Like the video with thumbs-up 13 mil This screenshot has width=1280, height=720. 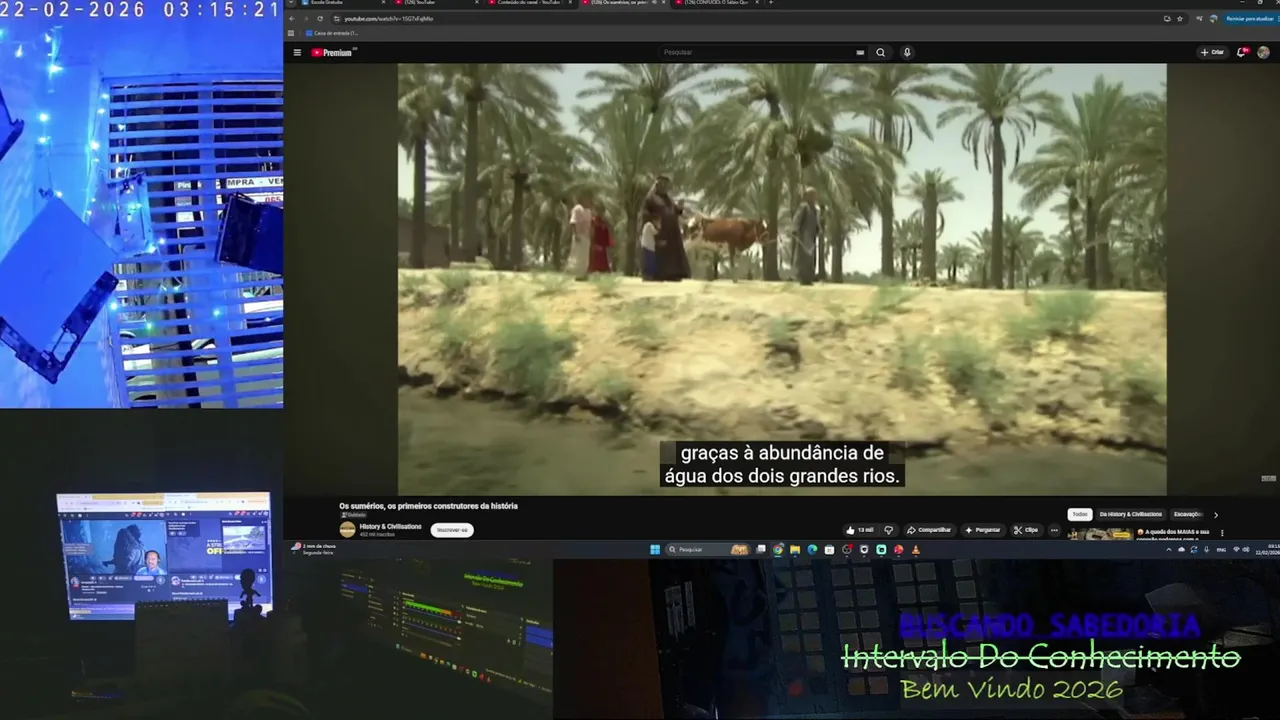859,530
